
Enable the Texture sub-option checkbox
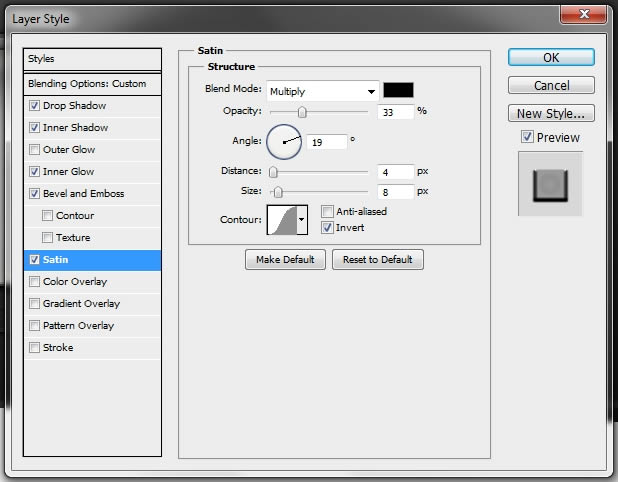click(x=47, y=238)
